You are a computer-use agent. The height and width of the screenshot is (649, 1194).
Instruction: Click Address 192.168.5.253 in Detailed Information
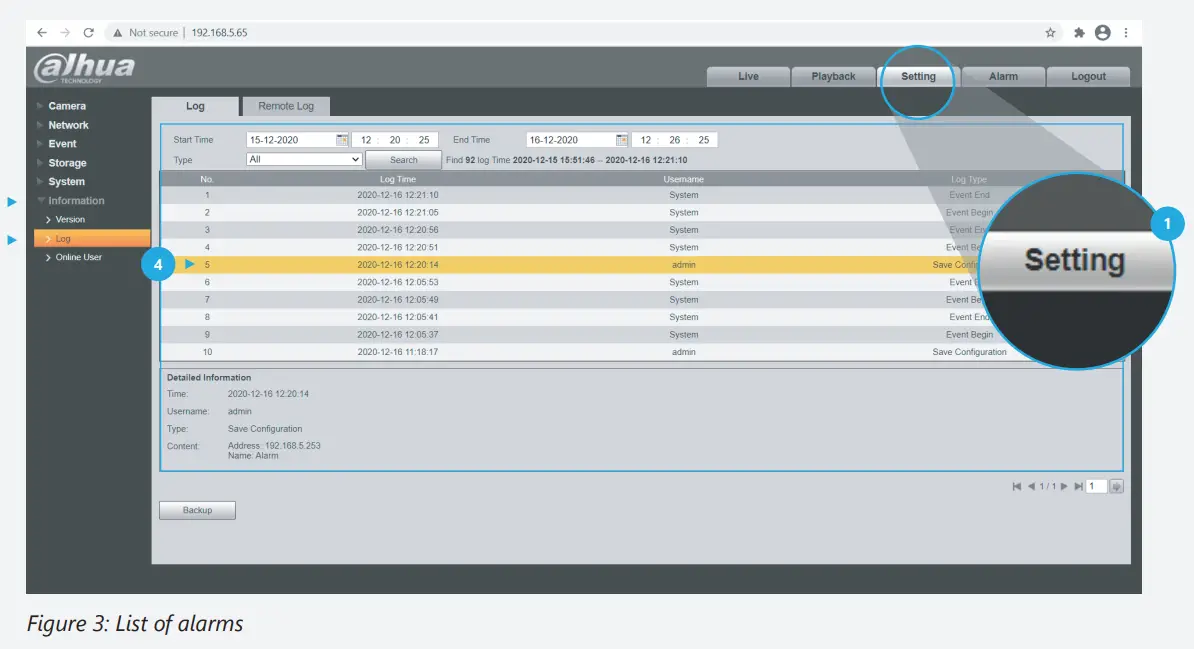274,446
